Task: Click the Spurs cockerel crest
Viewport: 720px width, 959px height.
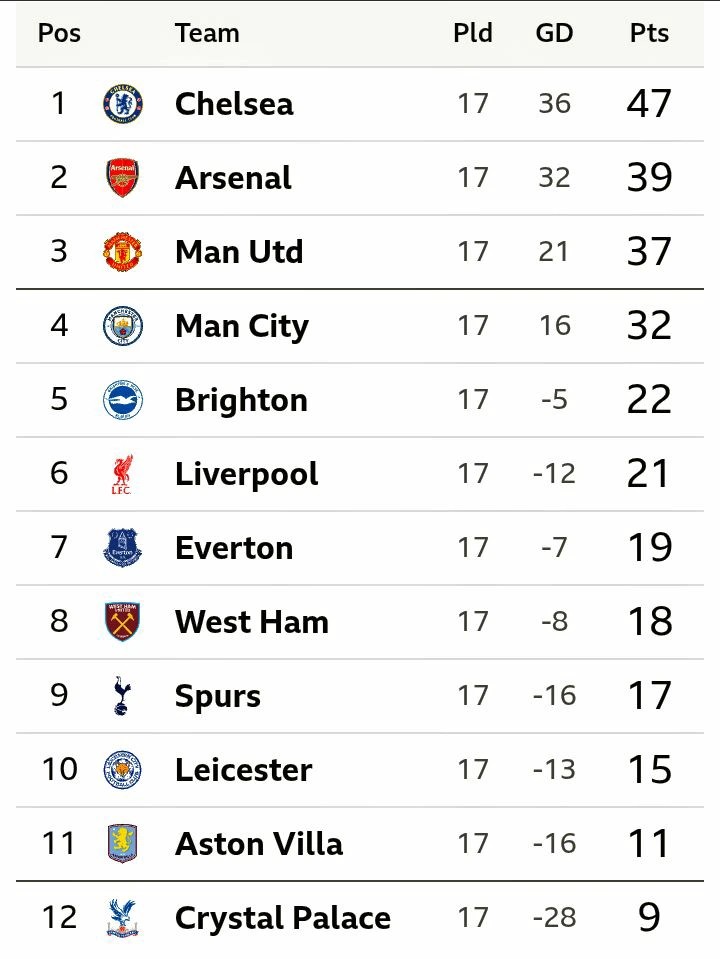Action: click(122, 695)
